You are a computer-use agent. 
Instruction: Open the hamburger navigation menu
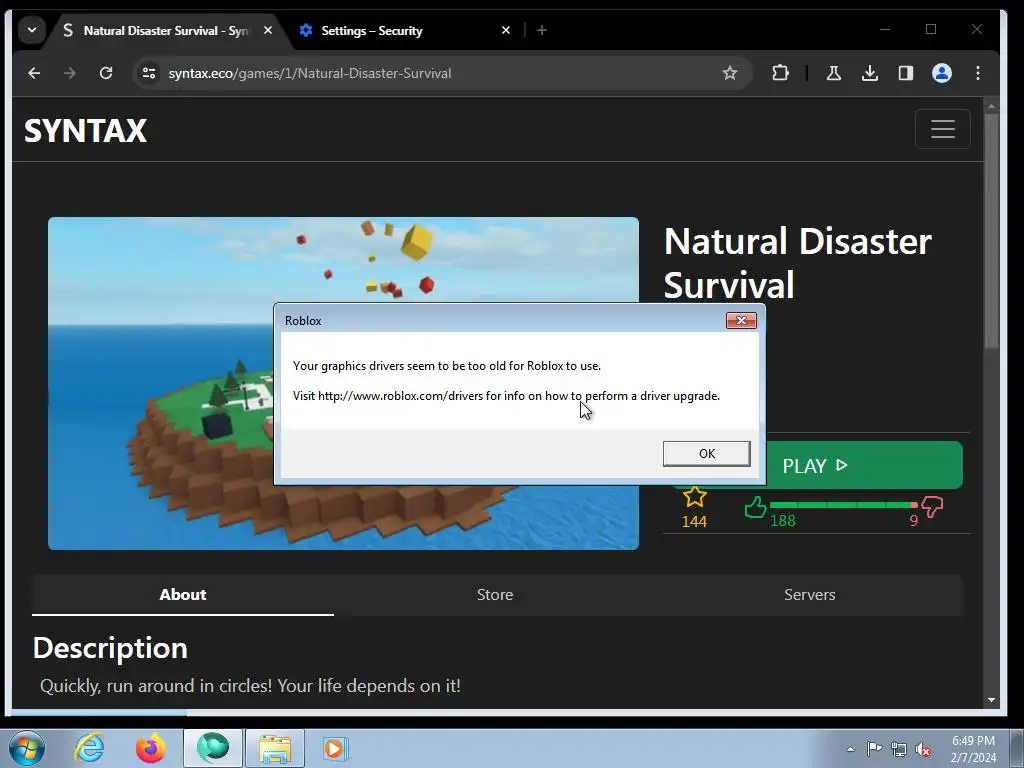(x=942, y=129)
